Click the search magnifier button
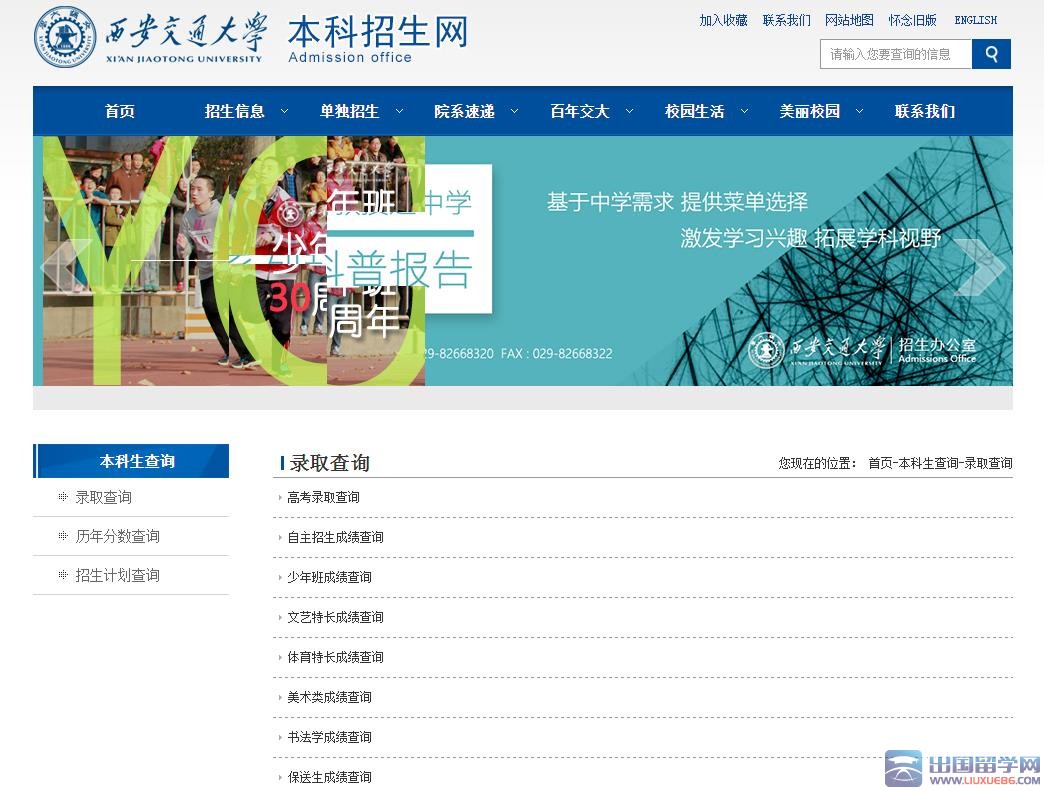Screen dimensions: 1044x791 click(x=991, y=54)
